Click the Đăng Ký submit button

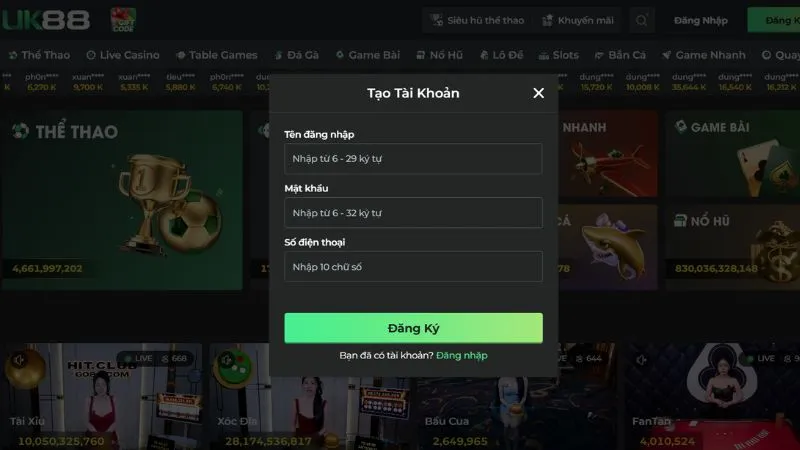point(413,328)
